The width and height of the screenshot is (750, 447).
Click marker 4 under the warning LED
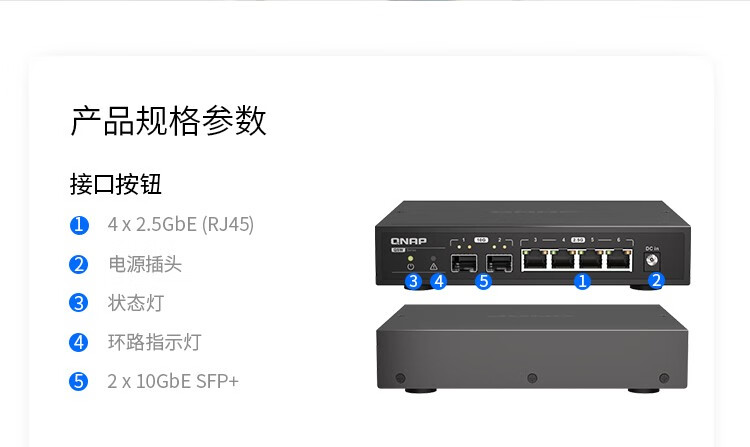pyautogui.click(x=438, y=282)
